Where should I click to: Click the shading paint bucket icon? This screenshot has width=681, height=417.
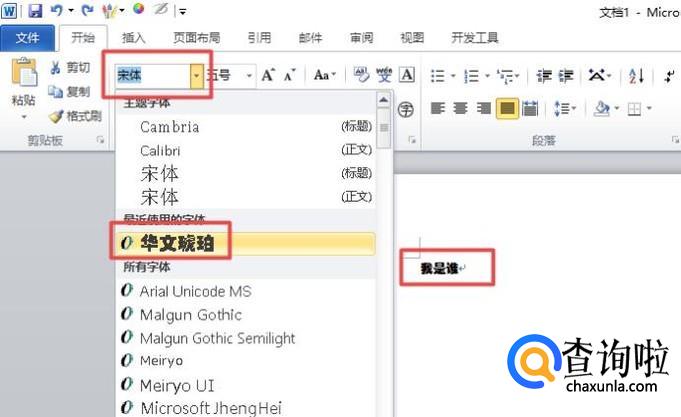point(602,108)
